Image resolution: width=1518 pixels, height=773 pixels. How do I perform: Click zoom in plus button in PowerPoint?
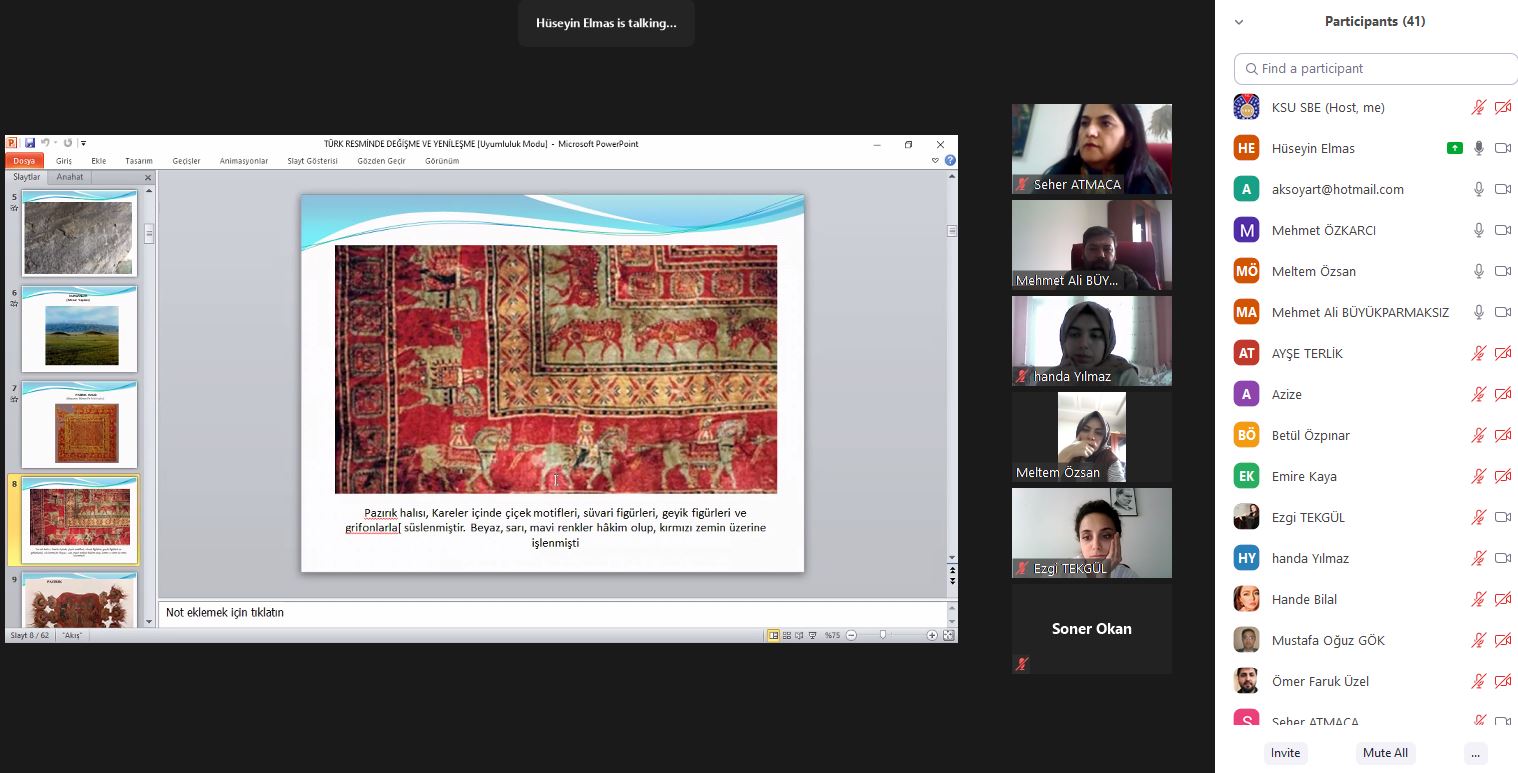[932, 635]
